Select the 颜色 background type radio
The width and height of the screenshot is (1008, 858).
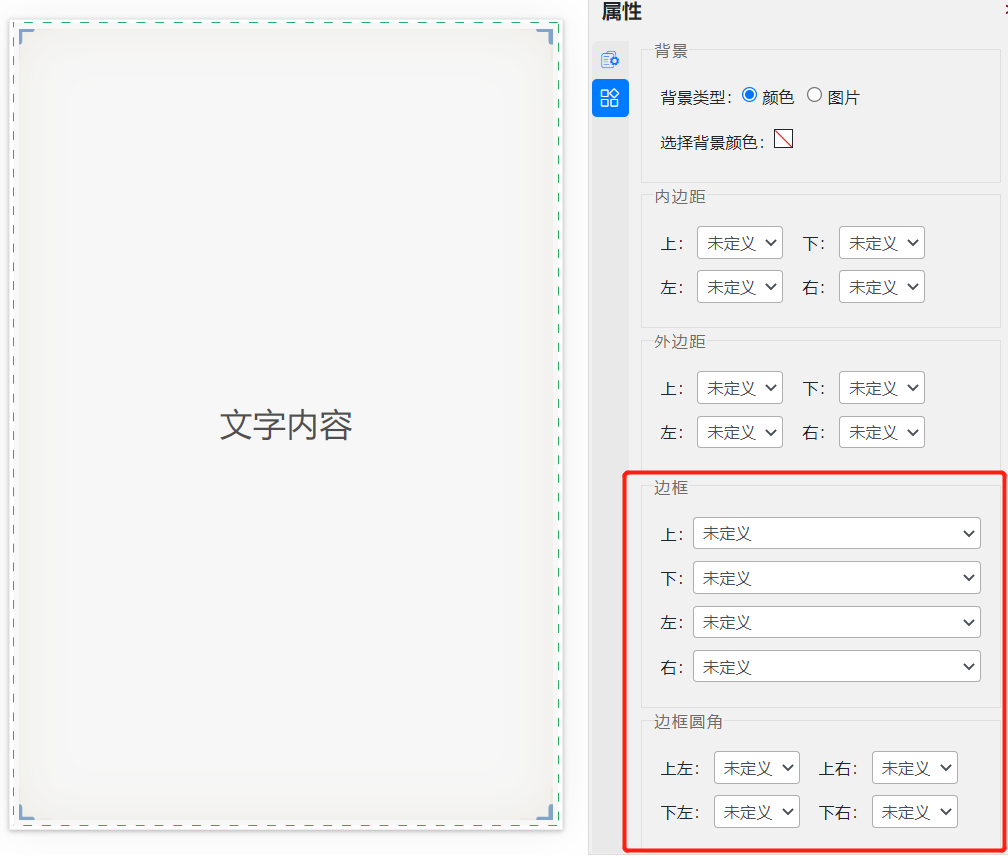[749, 95]
